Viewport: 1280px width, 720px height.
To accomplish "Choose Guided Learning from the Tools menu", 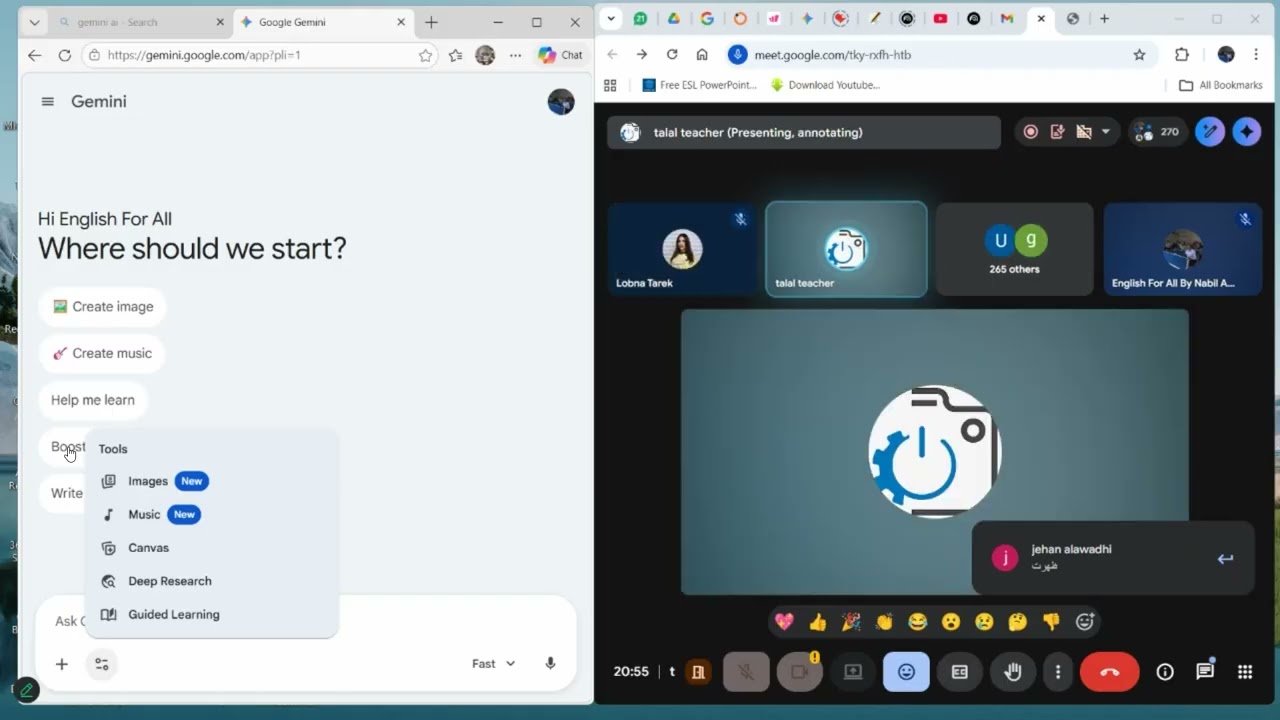I will coord(212,614).
